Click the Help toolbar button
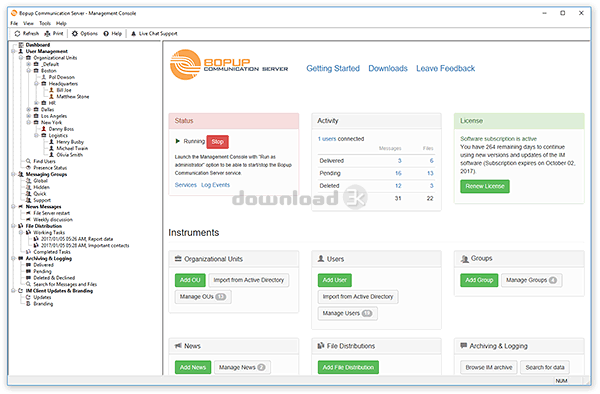The height and width of the screenshot is (394, 600). (112, 34)
